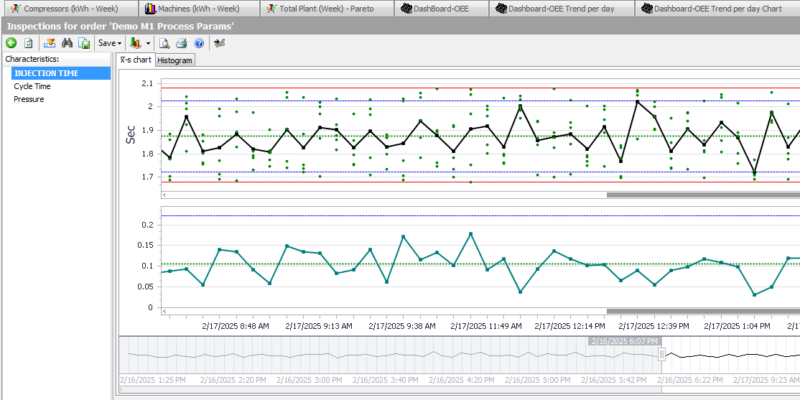The width and height of the screenshot is (800, 400).
Task: Select INJECTION TIME characteristic
Action: [x=61, y=73]
